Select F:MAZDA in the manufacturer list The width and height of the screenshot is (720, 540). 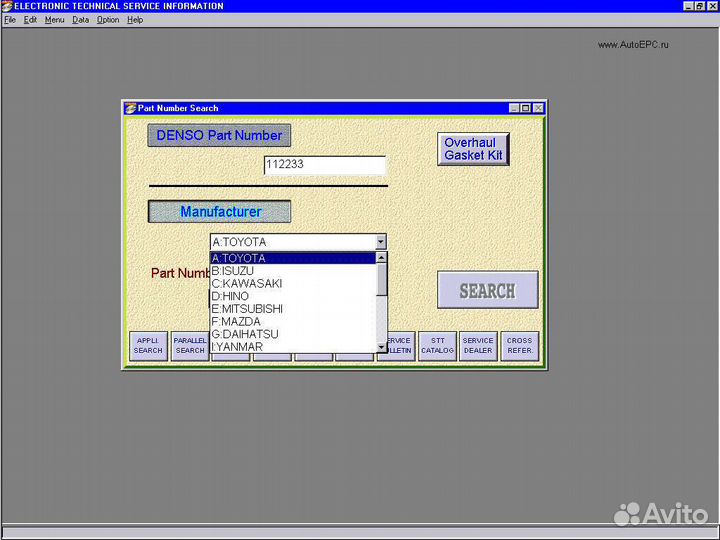click(x=236, y=322)
